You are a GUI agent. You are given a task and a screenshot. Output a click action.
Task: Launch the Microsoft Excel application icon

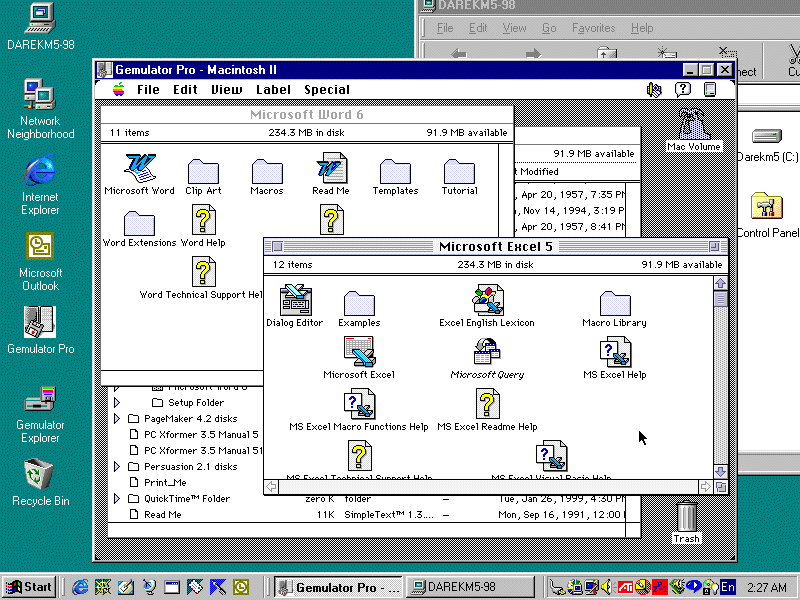tap(359, 352)
